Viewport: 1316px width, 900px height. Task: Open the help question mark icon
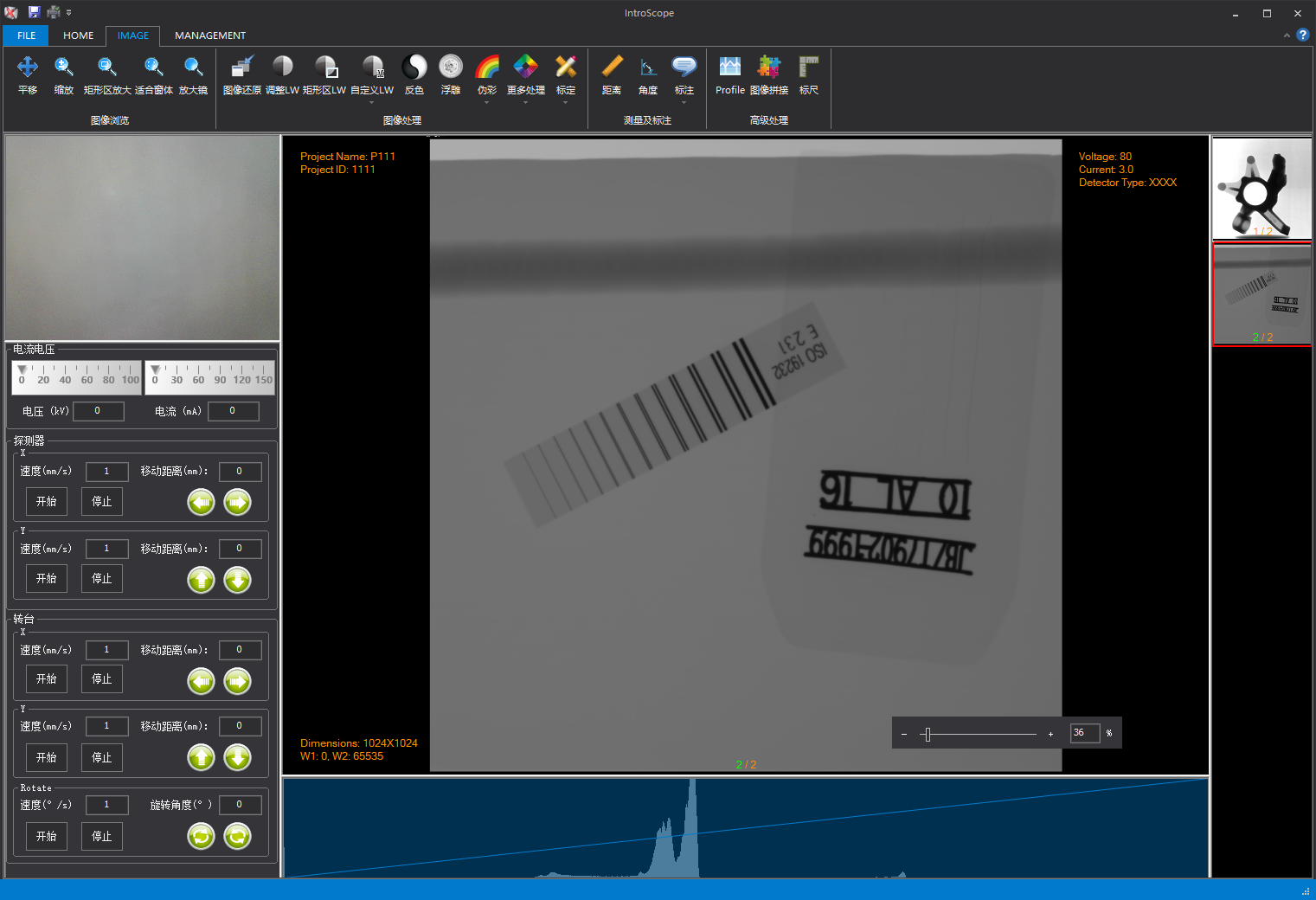click(1302, 35)
